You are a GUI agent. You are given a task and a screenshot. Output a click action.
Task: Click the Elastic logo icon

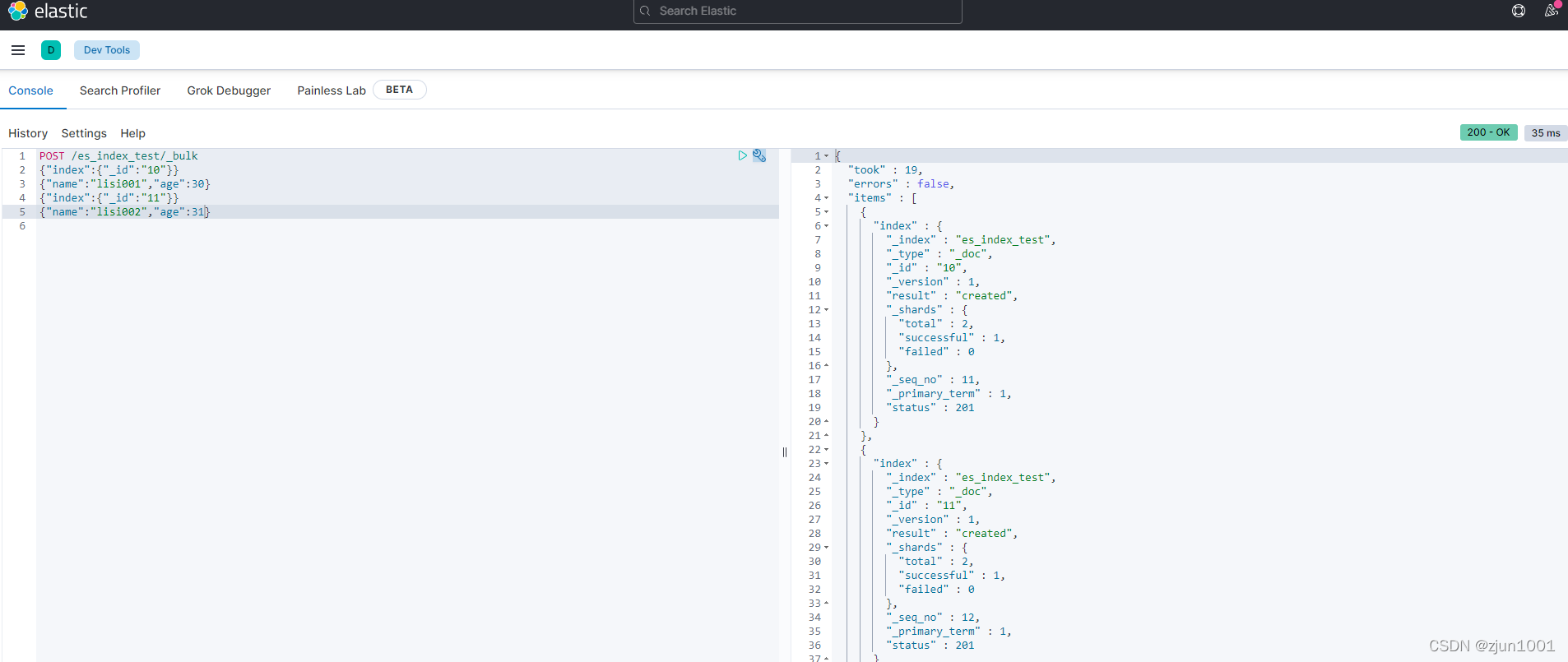pyautogui.click(x=17, y=11)
